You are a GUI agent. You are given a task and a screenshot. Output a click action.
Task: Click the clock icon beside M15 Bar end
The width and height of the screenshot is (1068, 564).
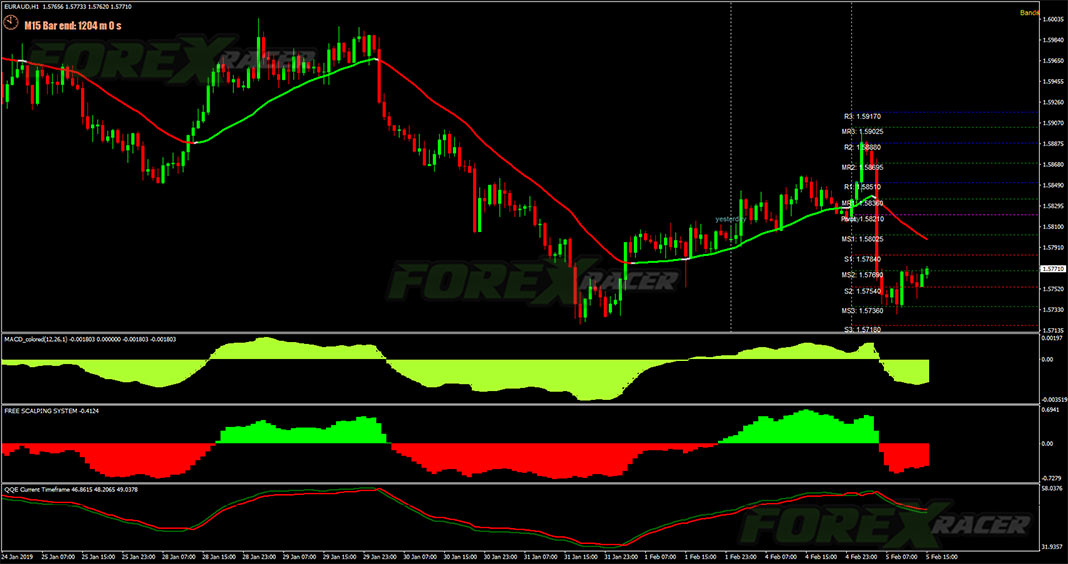(10, 22)
